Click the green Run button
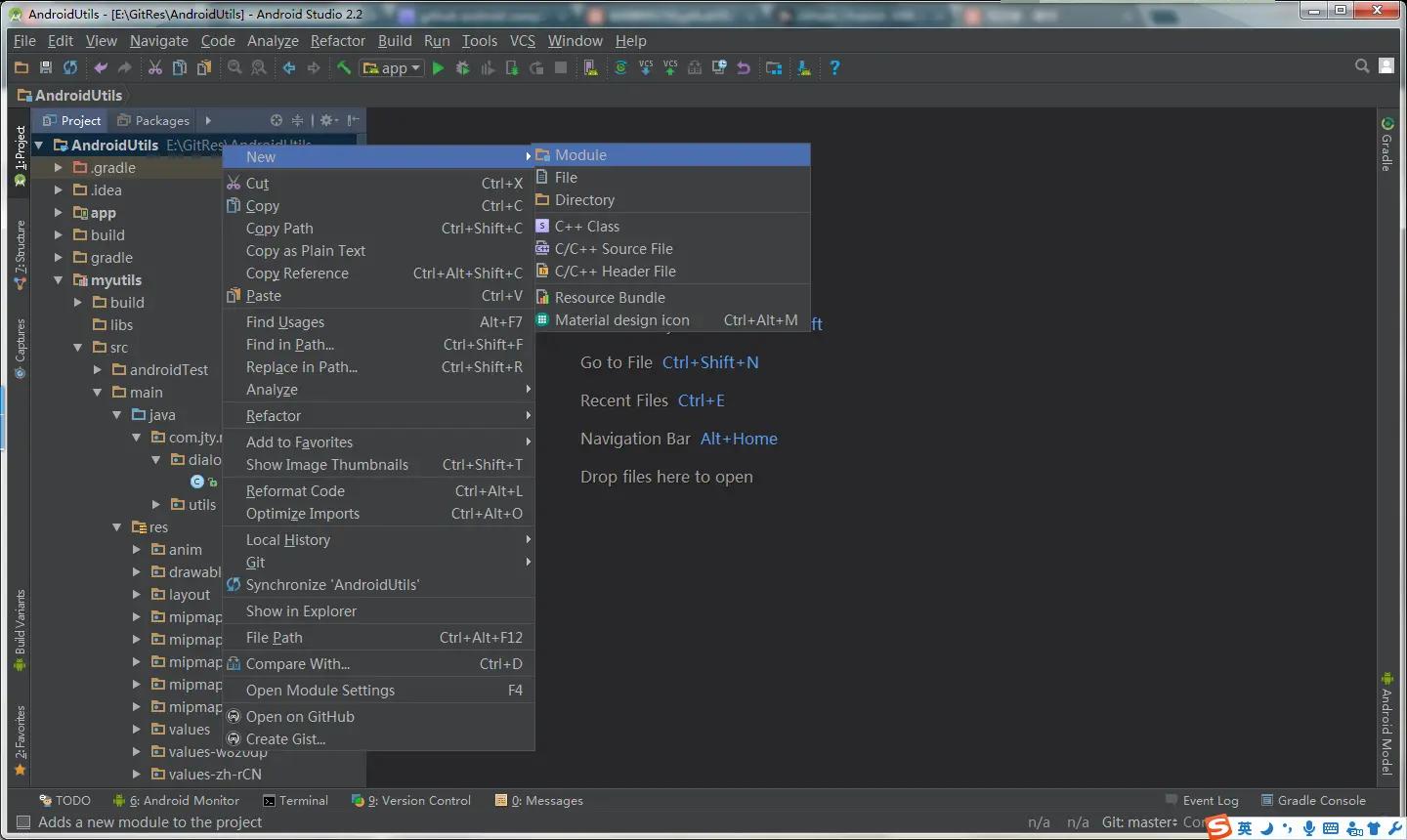This screenshot has height=840, width=1407. (438, 67)
